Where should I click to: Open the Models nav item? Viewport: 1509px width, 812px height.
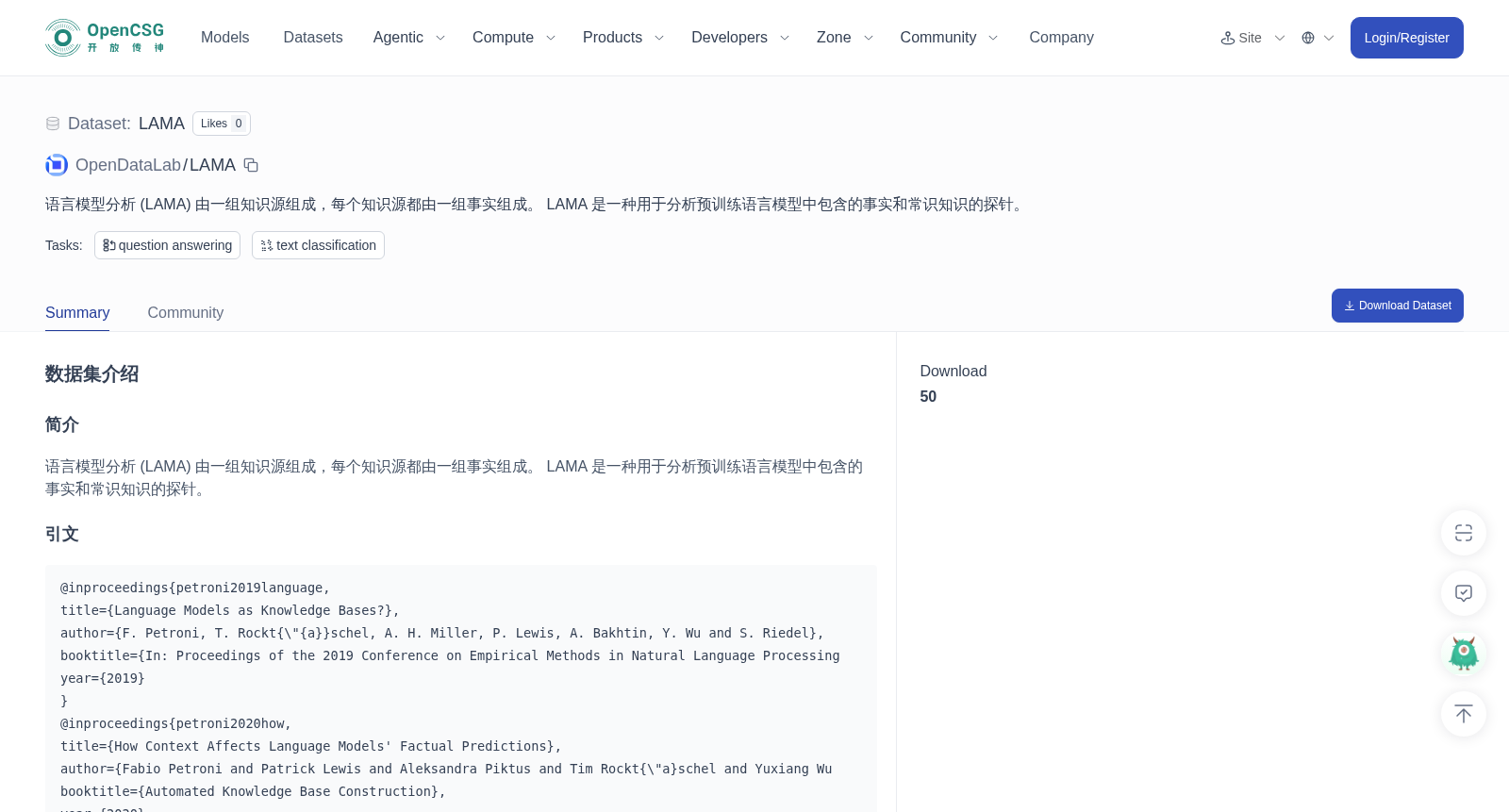coord(224,38)
